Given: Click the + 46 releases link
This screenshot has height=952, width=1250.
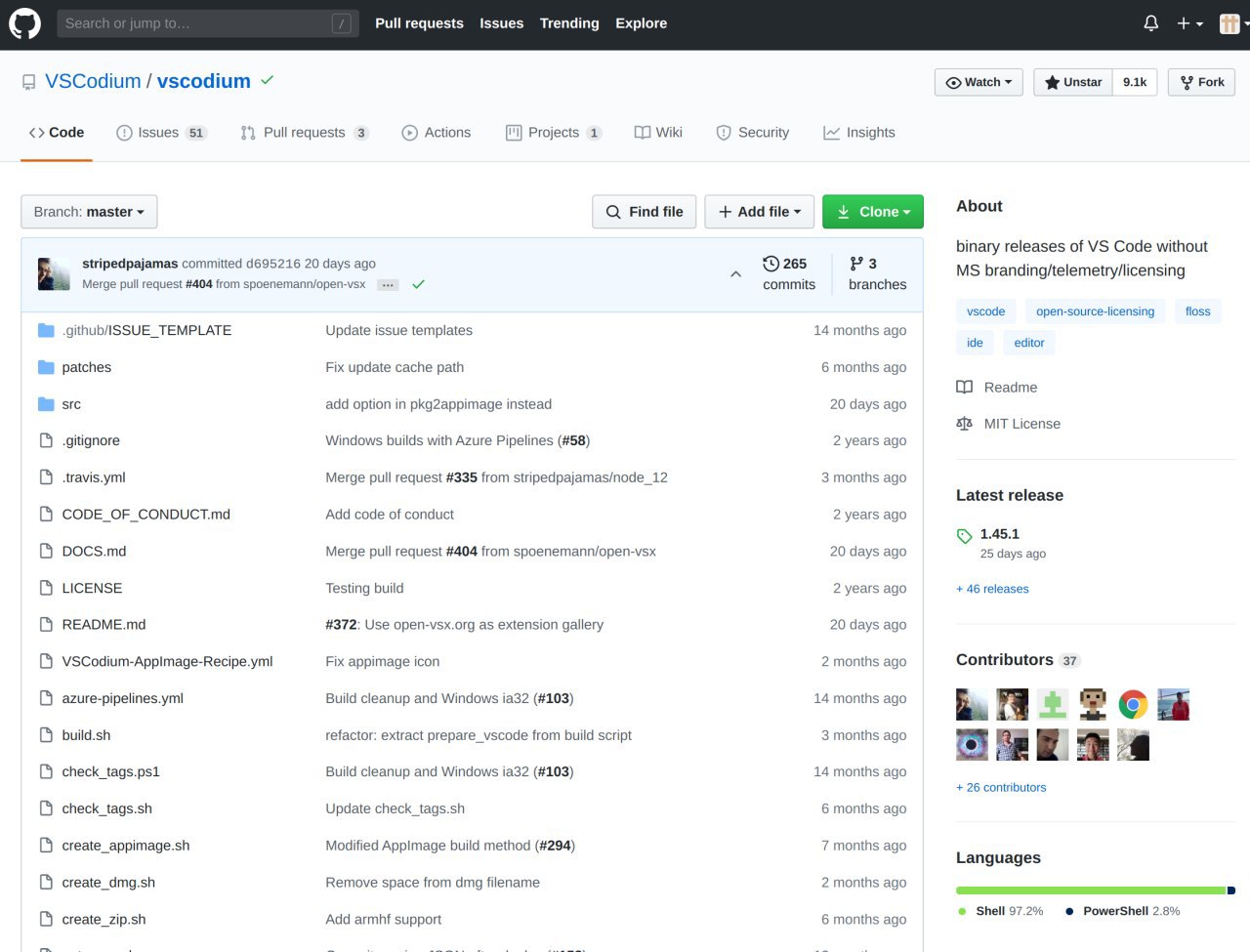Looking at the screenshot, I should (x=992, y=589).
